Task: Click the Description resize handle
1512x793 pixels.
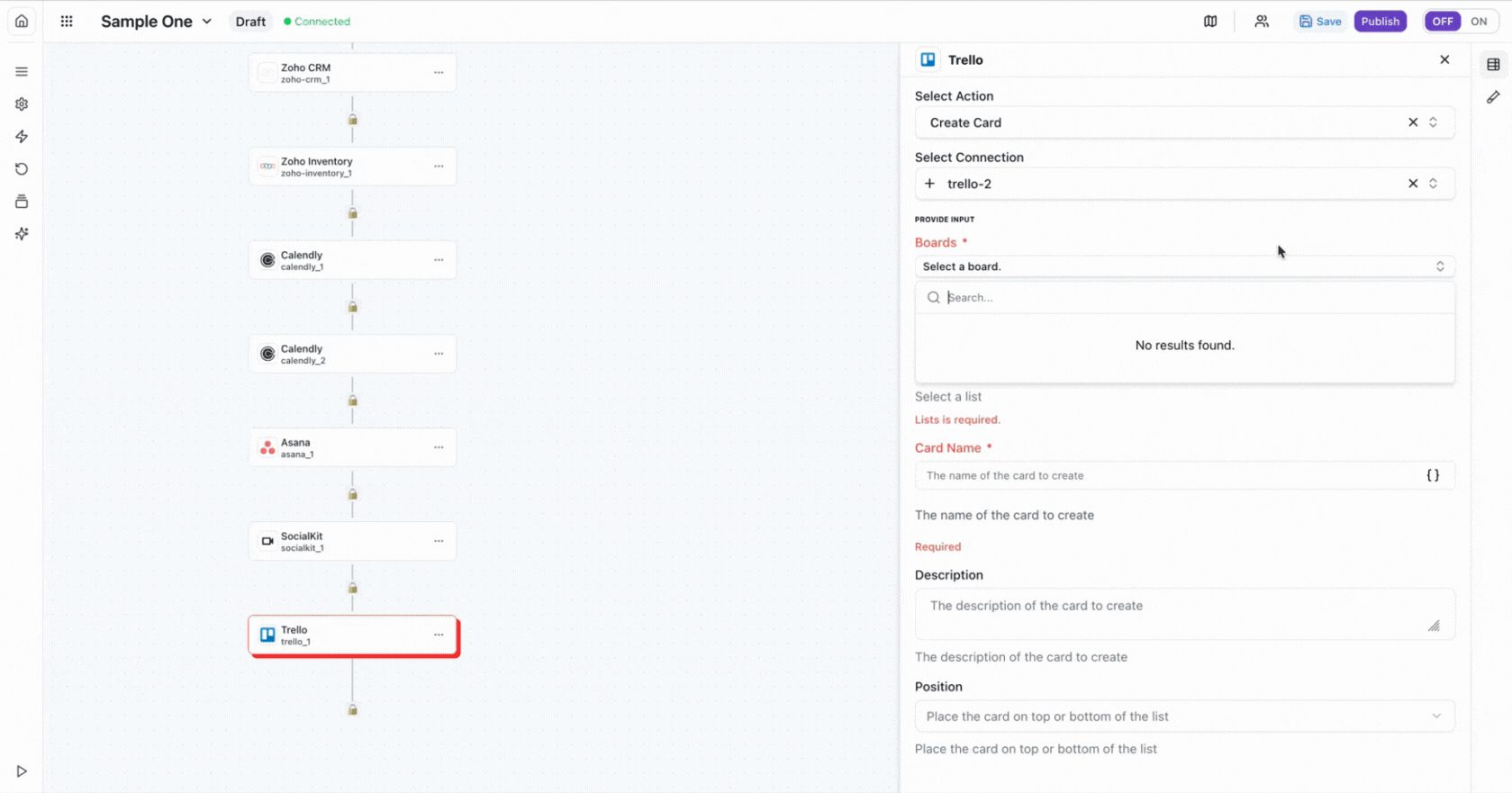Action: pyautogui.click(x=1434, y=626)
